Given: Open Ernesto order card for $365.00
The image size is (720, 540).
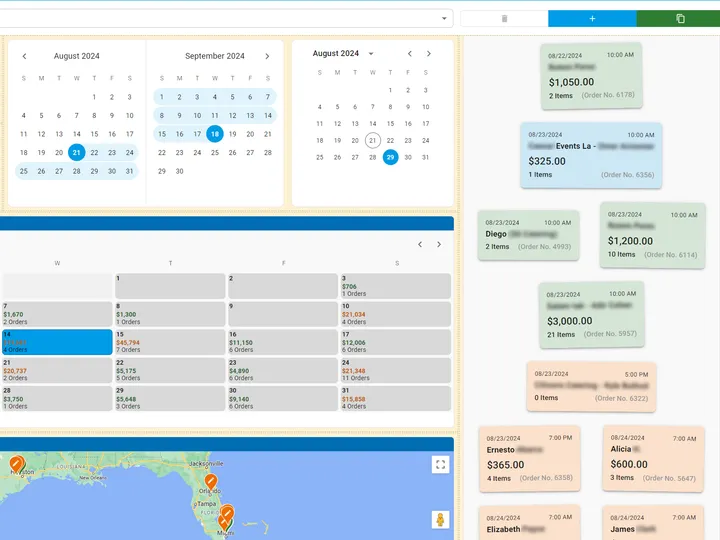Looking at the screenshot, I should (529, 459).
